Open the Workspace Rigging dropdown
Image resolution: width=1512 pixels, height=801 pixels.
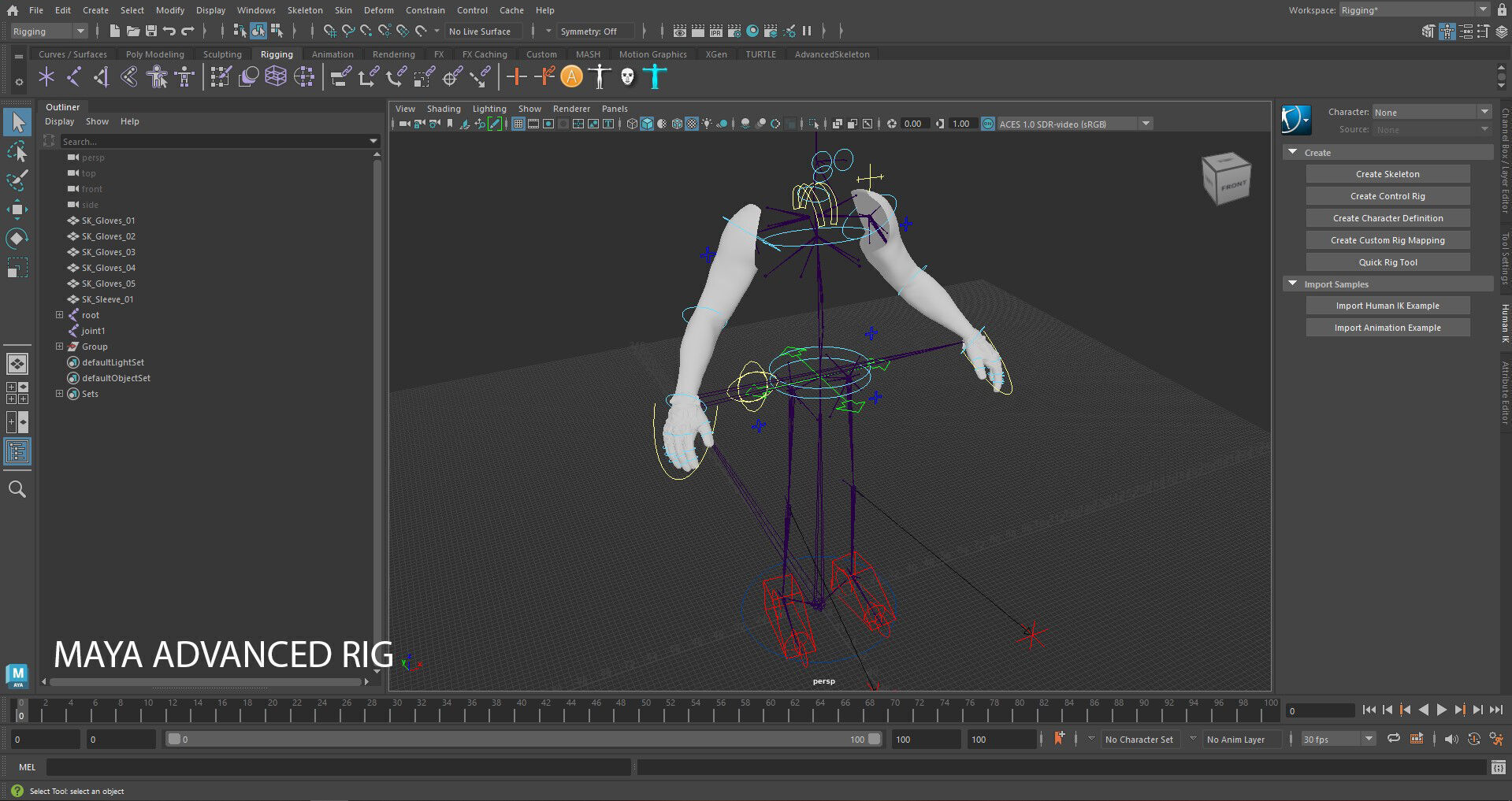tap(1414, 10)
